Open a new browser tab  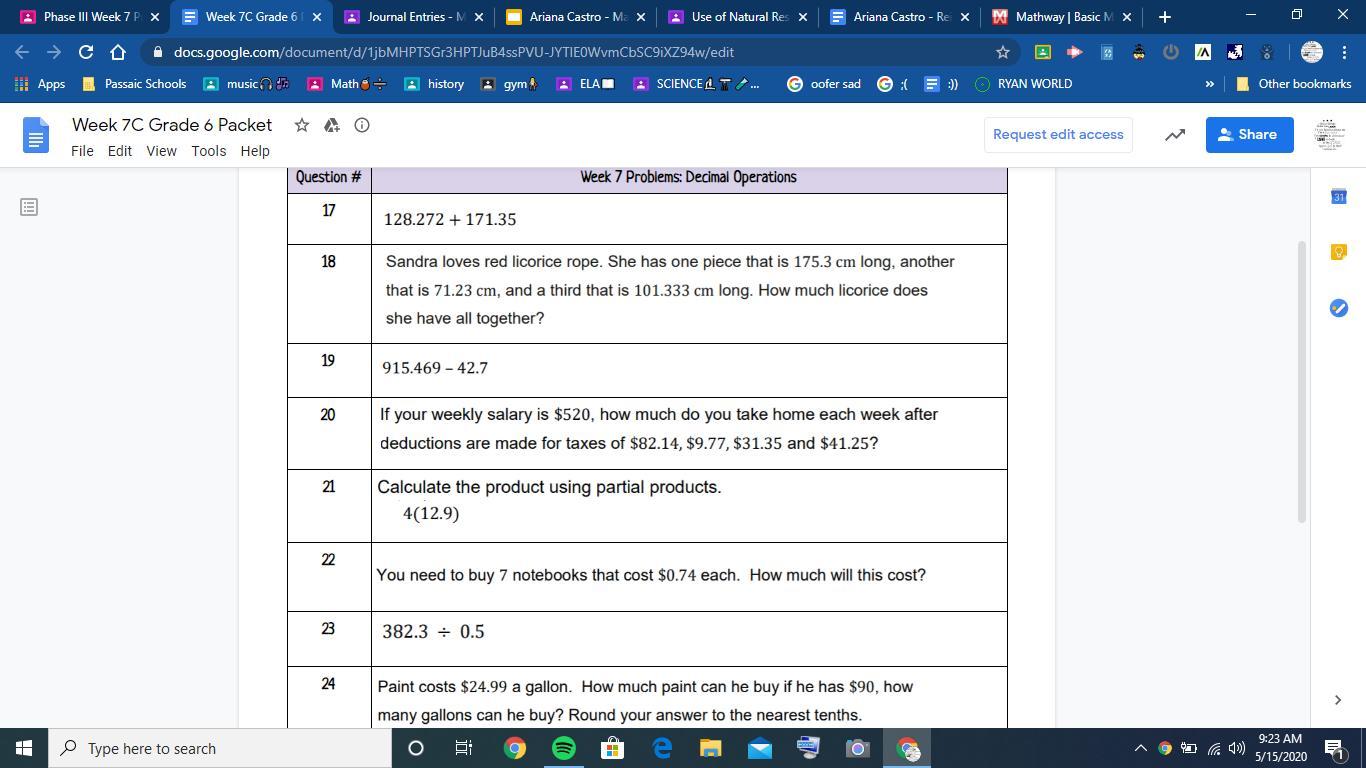click(1164, 17)
